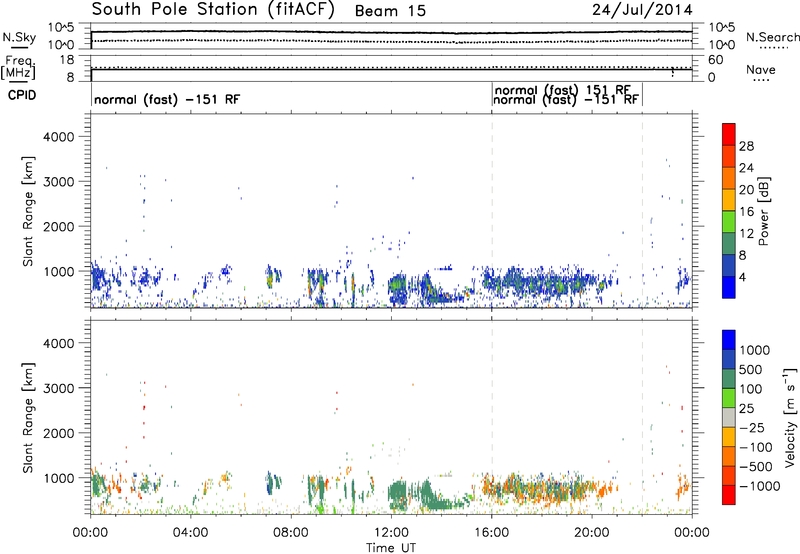Click the orange 20–24 dB colorbar segment

tap(729, 178)
